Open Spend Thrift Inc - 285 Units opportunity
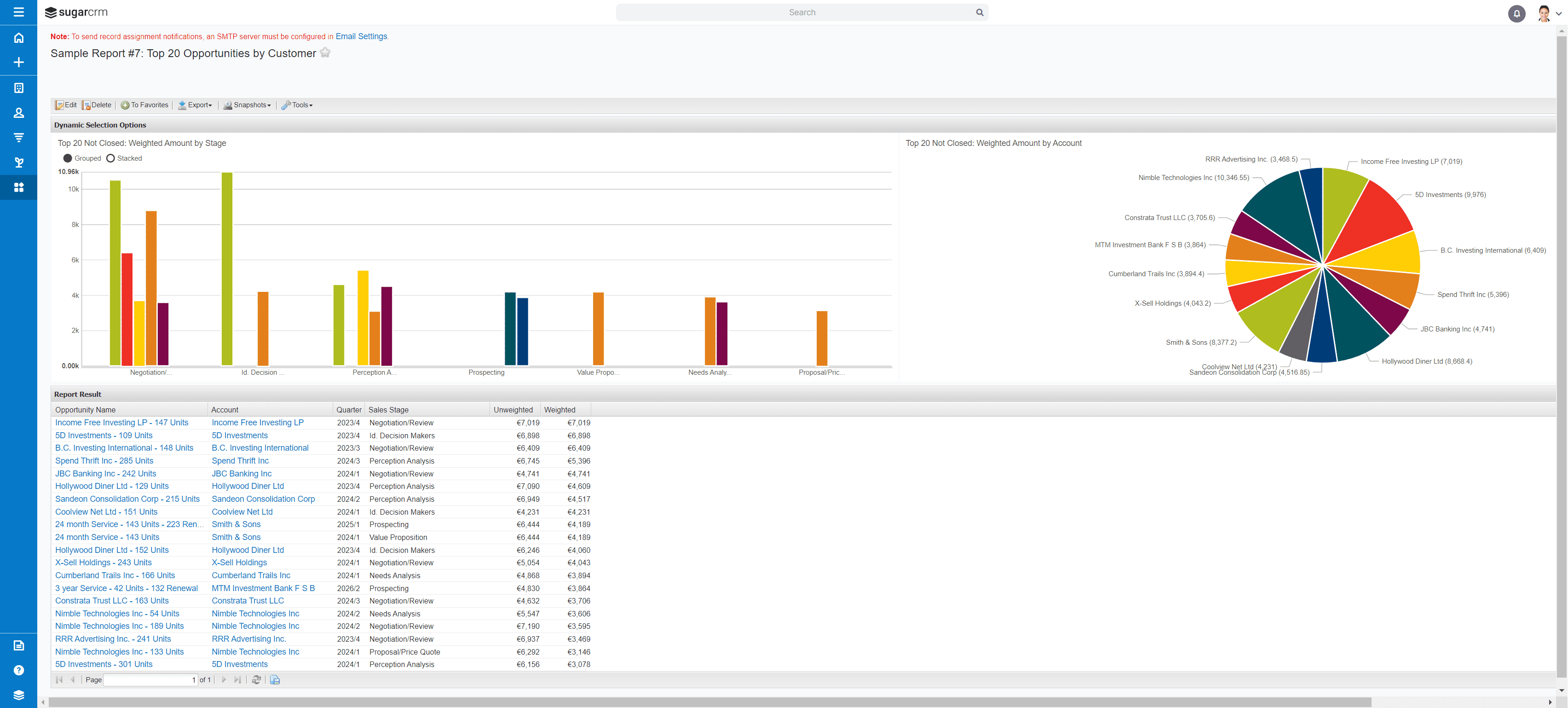 click(104, 461)
